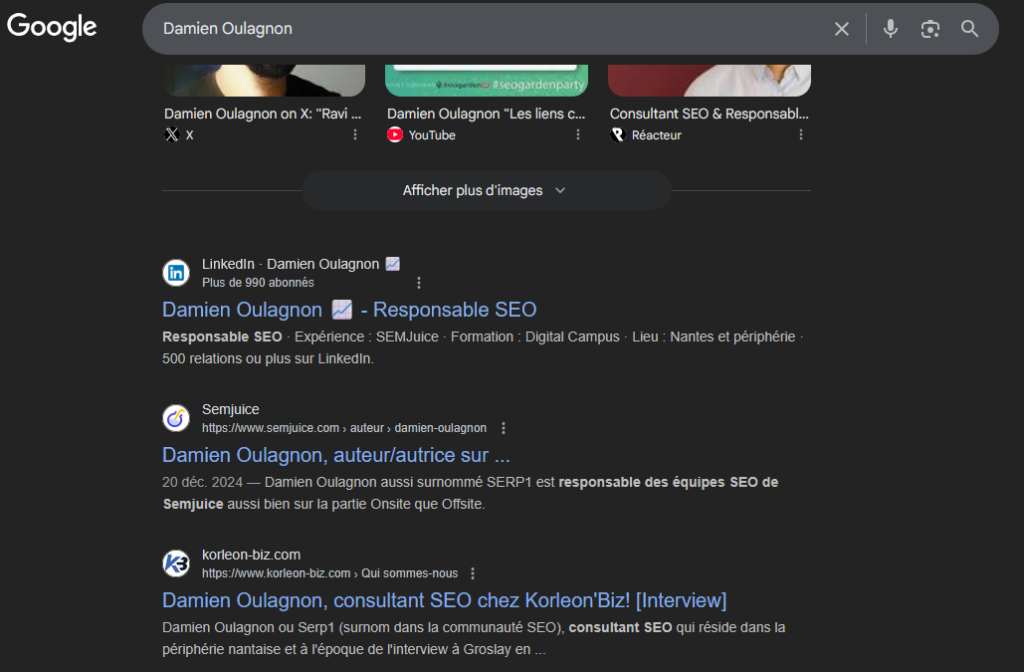Open more options for the YouTube image result

point(578,135)
